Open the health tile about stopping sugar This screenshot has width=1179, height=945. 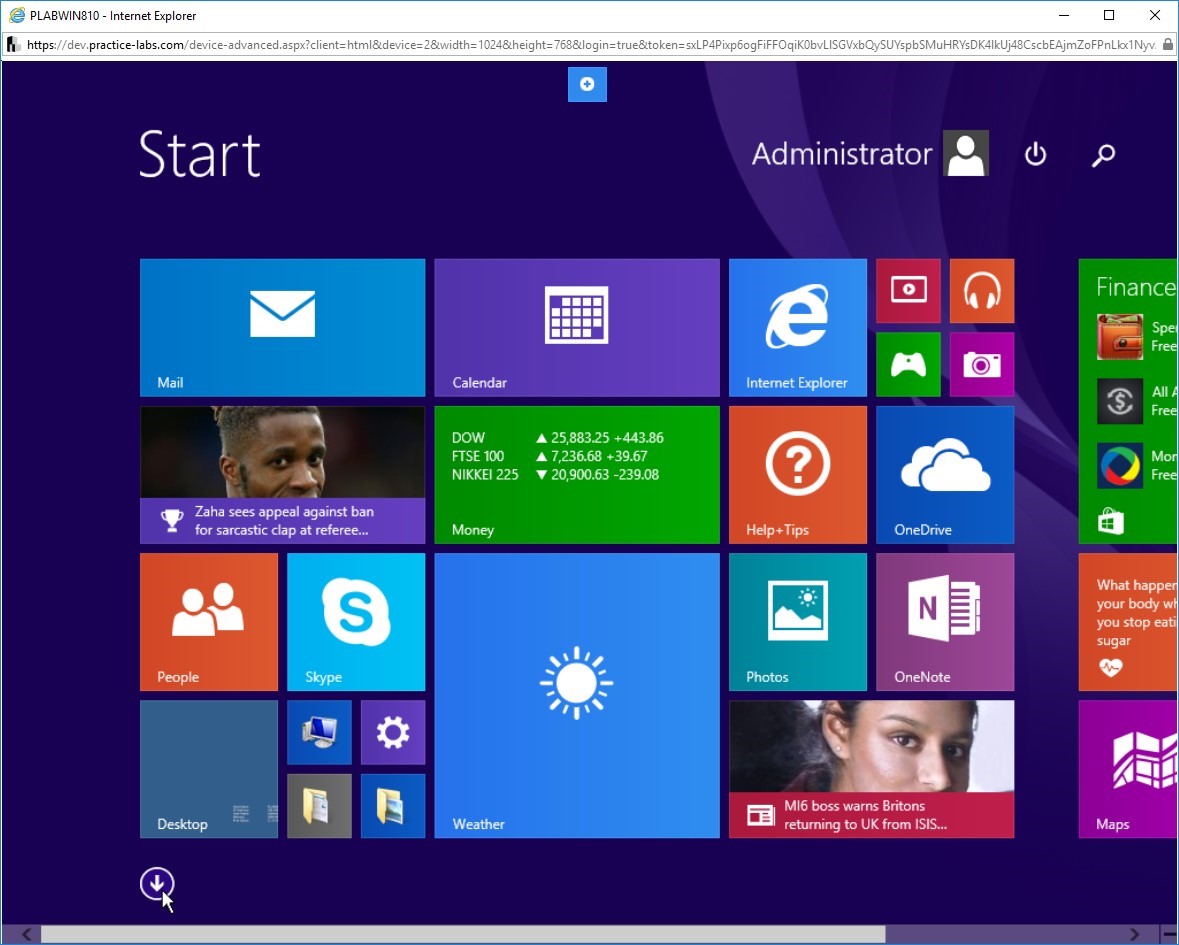(1128, 622)
